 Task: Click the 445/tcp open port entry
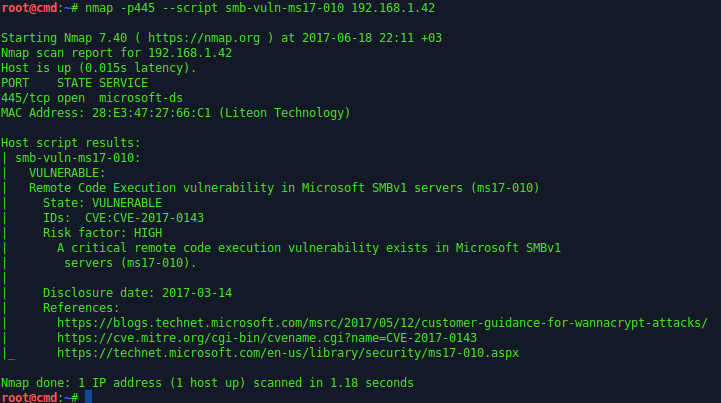click(x=43, y=98)
